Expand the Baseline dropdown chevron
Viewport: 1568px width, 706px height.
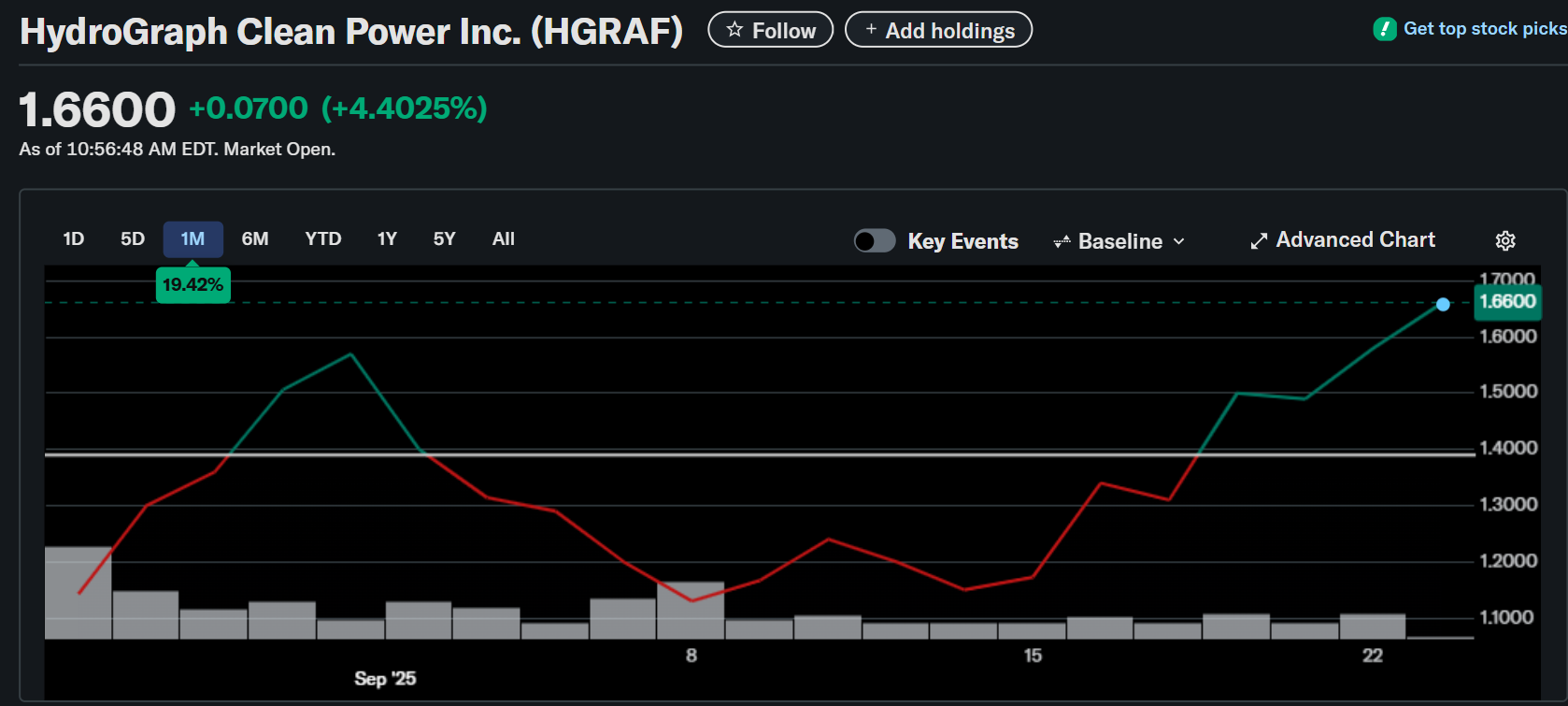pos(1179,241)
